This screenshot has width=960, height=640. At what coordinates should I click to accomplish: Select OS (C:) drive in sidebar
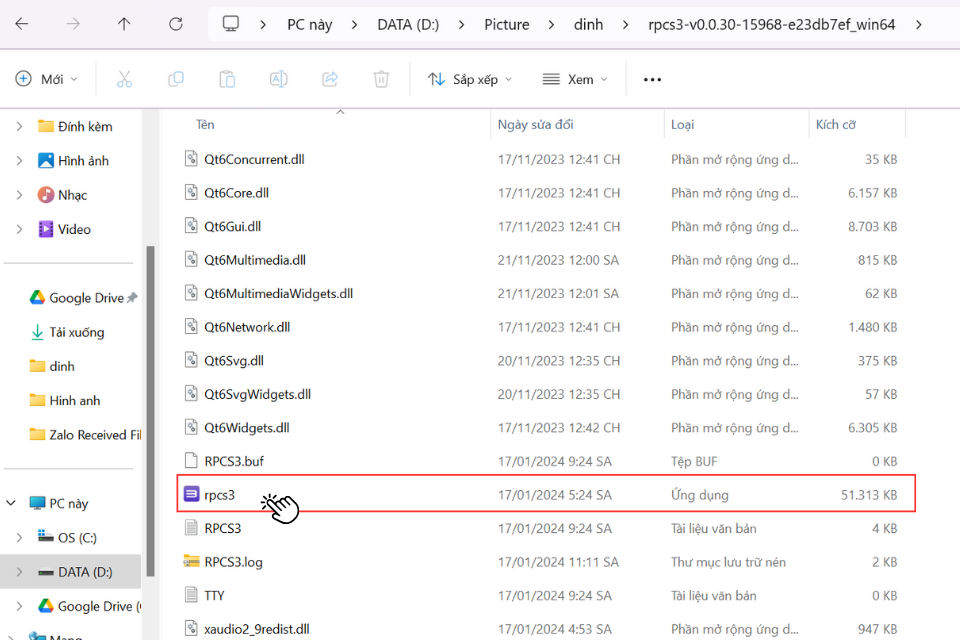(x=67, y=538)
